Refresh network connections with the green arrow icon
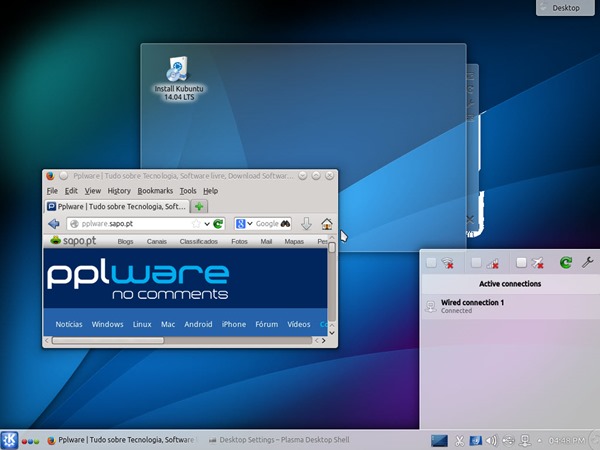The image size is (600, 450). (x=566, y=262)
